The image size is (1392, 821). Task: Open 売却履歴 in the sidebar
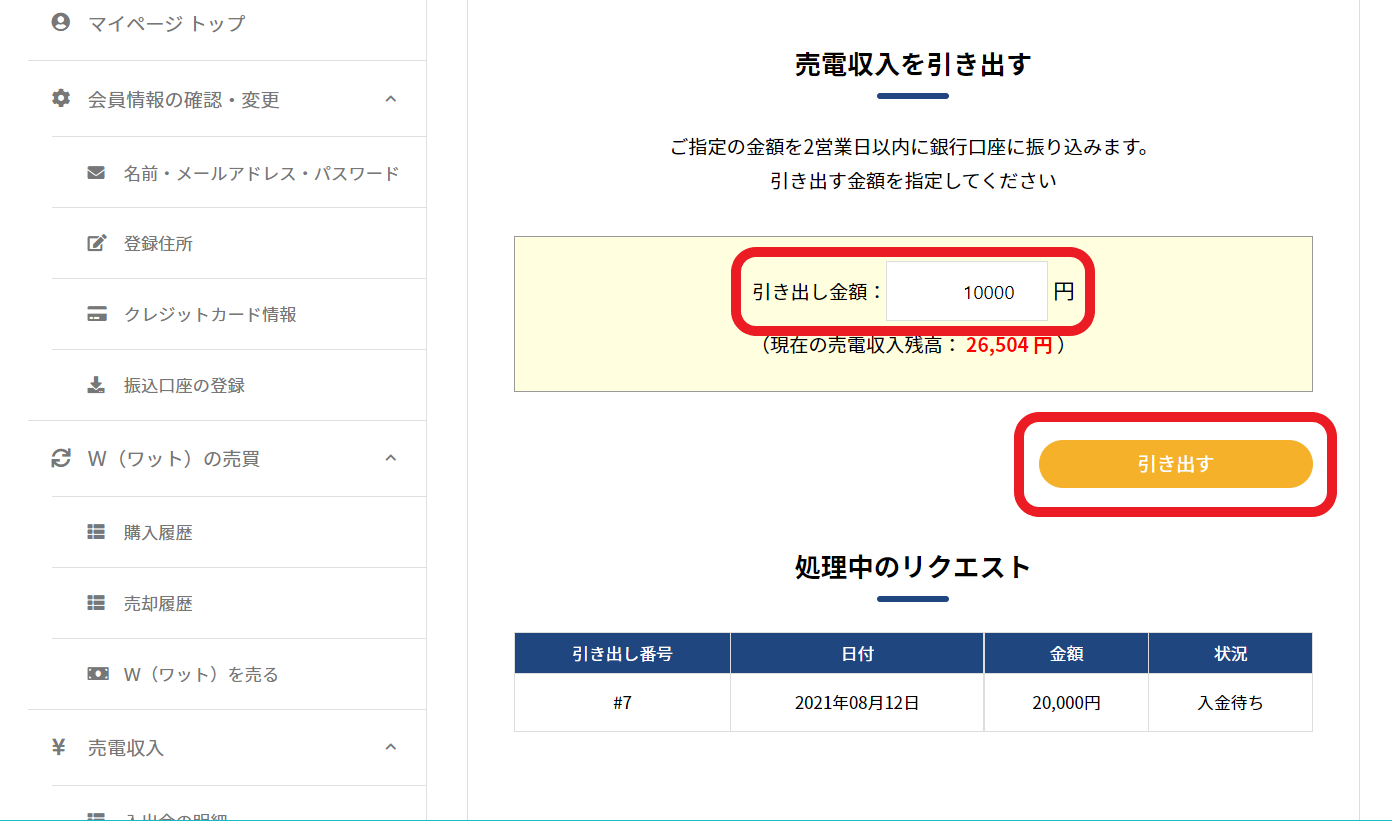click(158, 603)
